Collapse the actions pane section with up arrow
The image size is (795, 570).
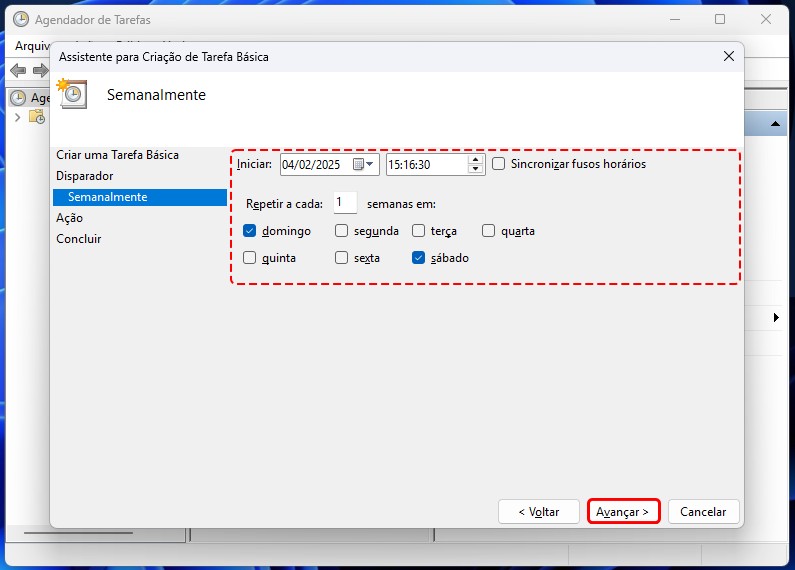pos(775,124)
